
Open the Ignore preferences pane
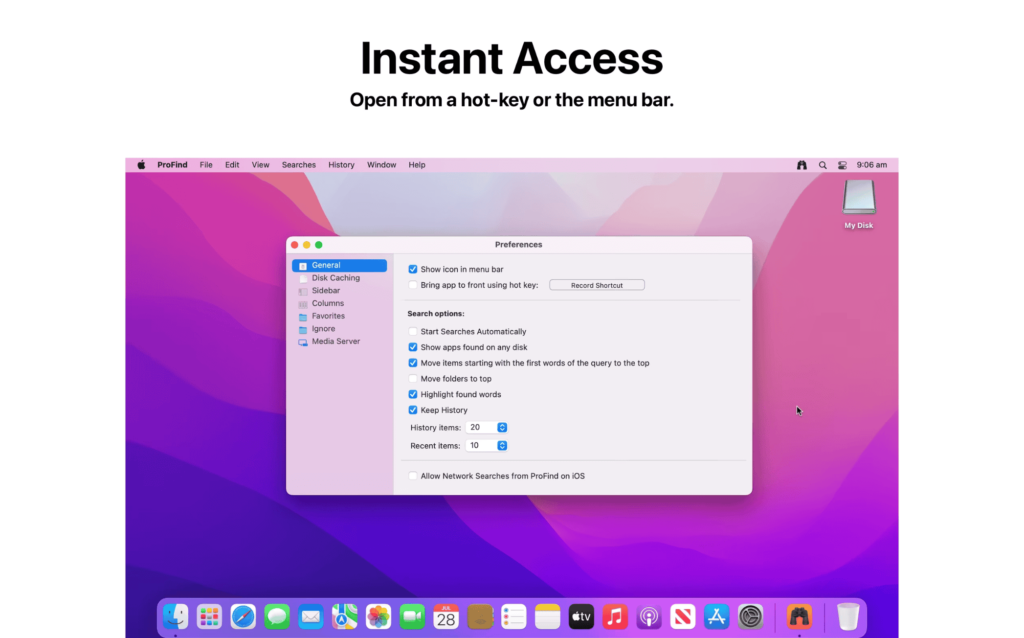[325, 328]
